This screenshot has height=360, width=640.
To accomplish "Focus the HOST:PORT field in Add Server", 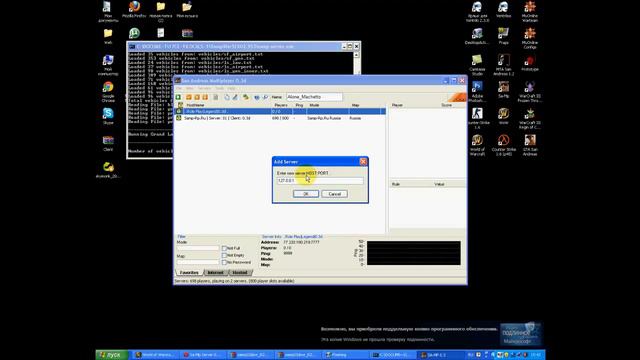I will 320,180.
